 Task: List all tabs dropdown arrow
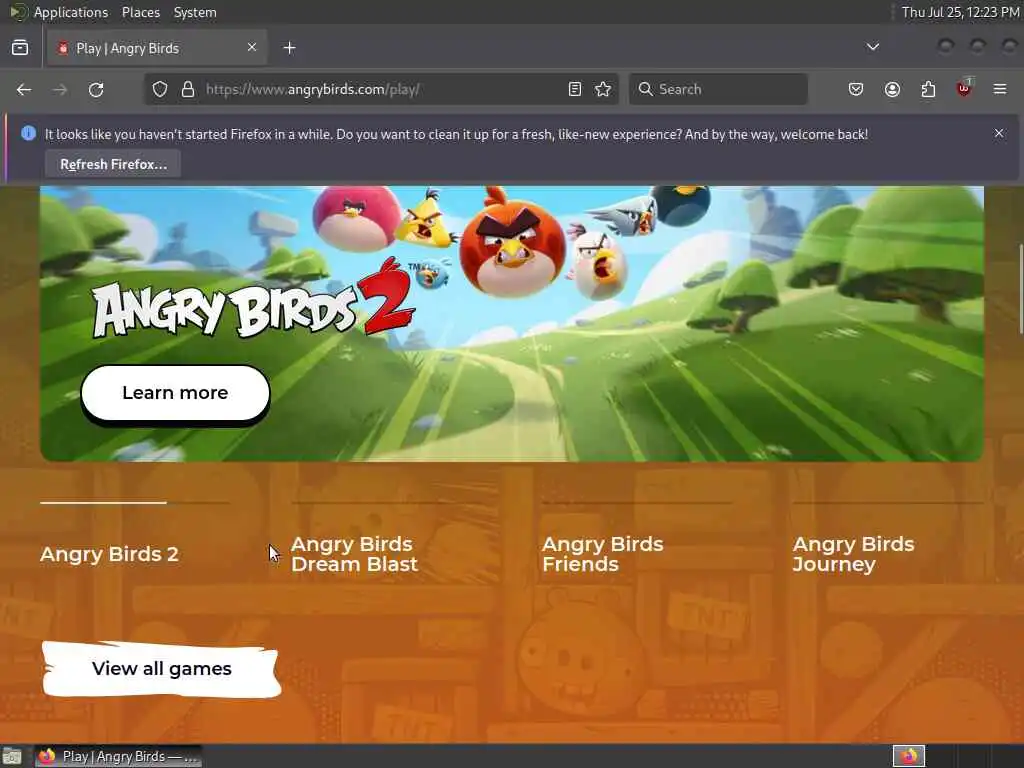coord(872,47)
